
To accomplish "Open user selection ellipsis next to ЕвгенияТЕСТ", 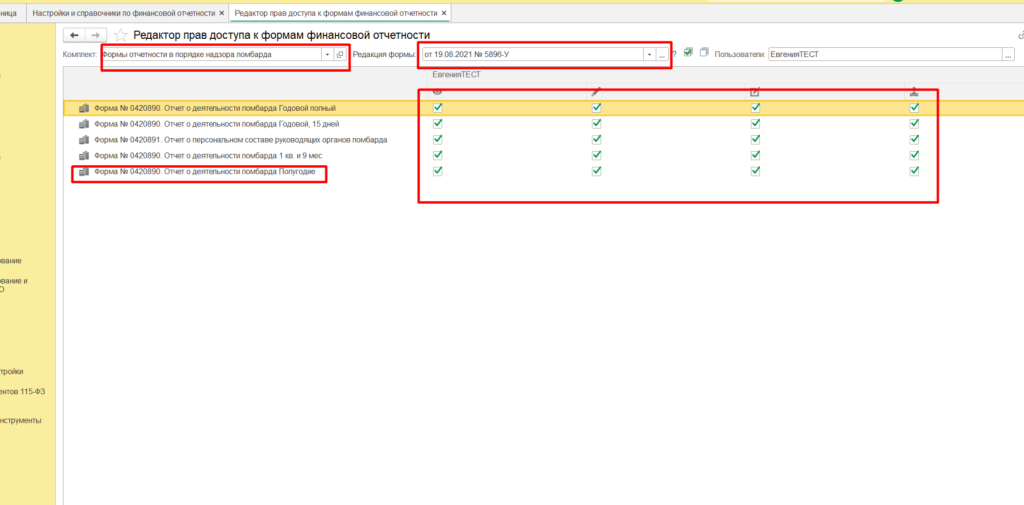I will pos(1008,54).
